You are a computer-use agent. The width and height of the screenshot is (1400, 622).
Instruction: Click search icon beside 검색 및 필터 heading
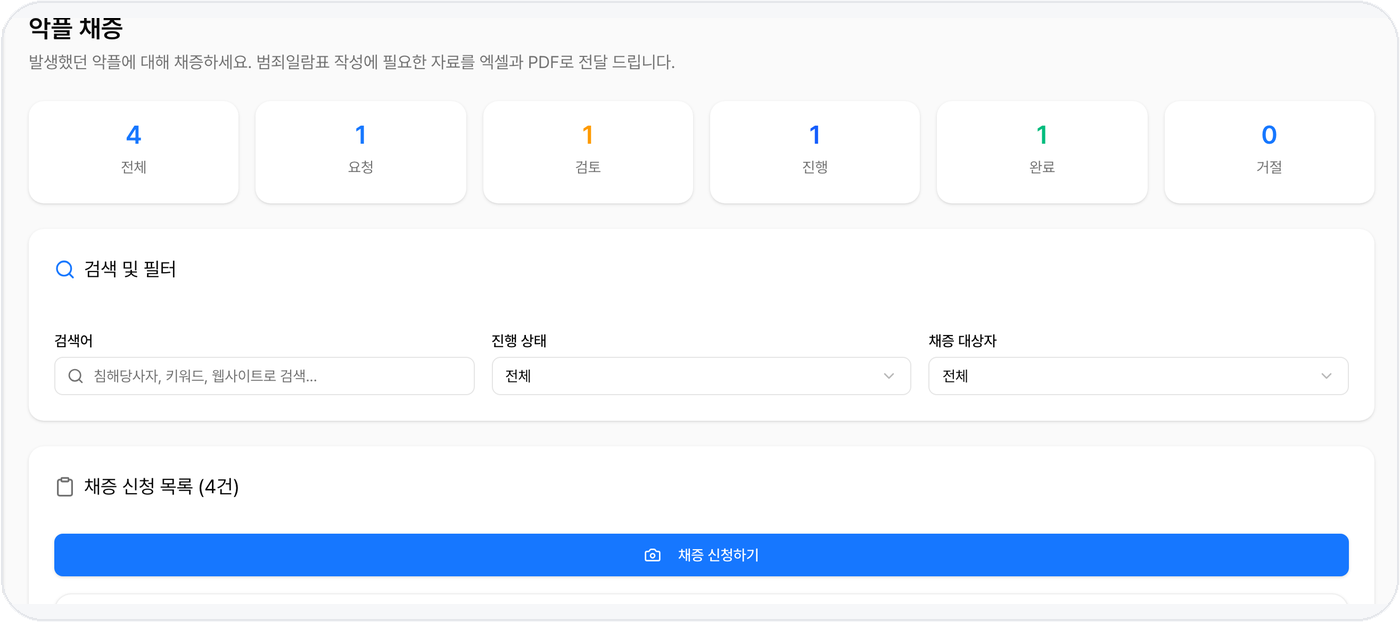point(65,270)
